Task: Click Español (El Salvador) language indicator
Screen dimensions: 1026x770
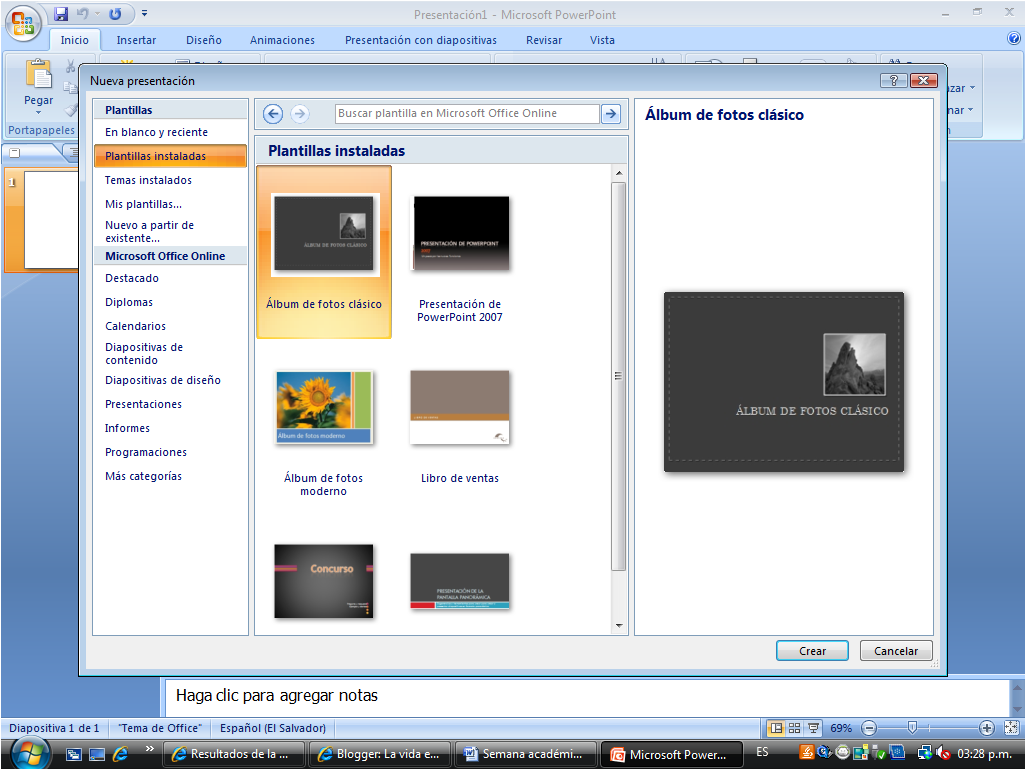Action: [x=273, y=728]
